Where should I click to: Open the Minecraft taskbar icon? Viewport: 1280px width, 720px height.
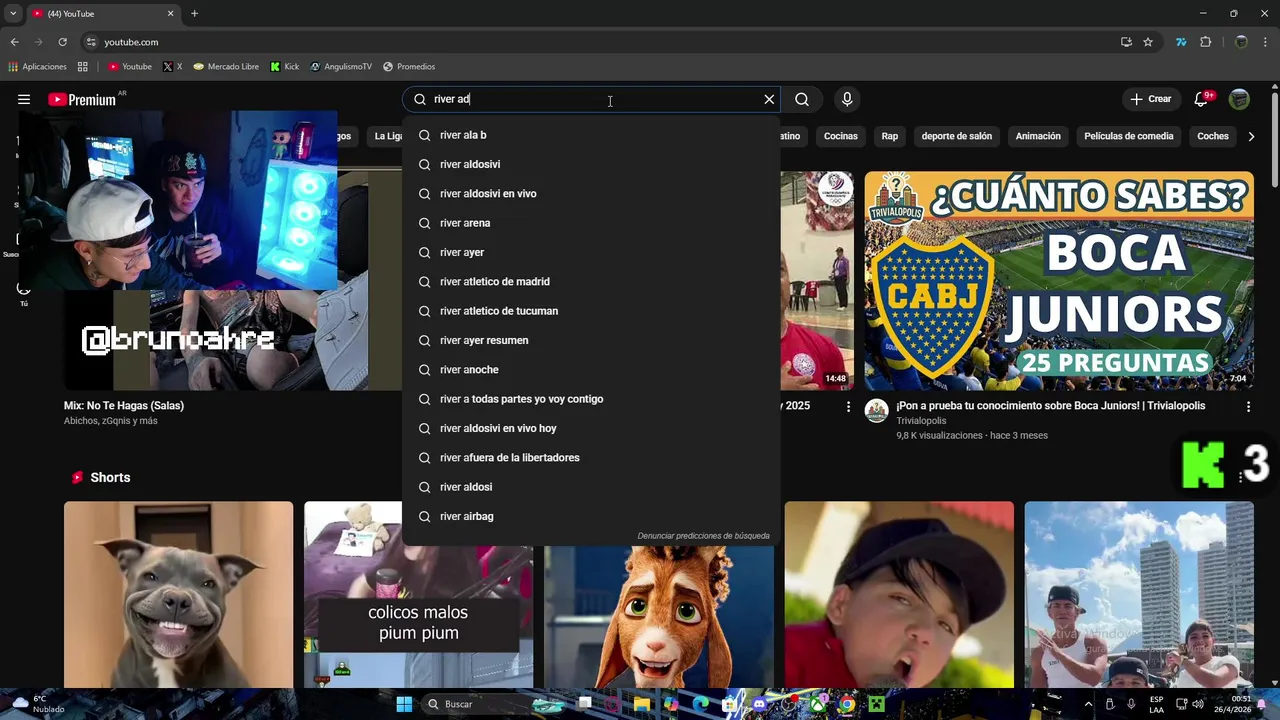point(877,704)
